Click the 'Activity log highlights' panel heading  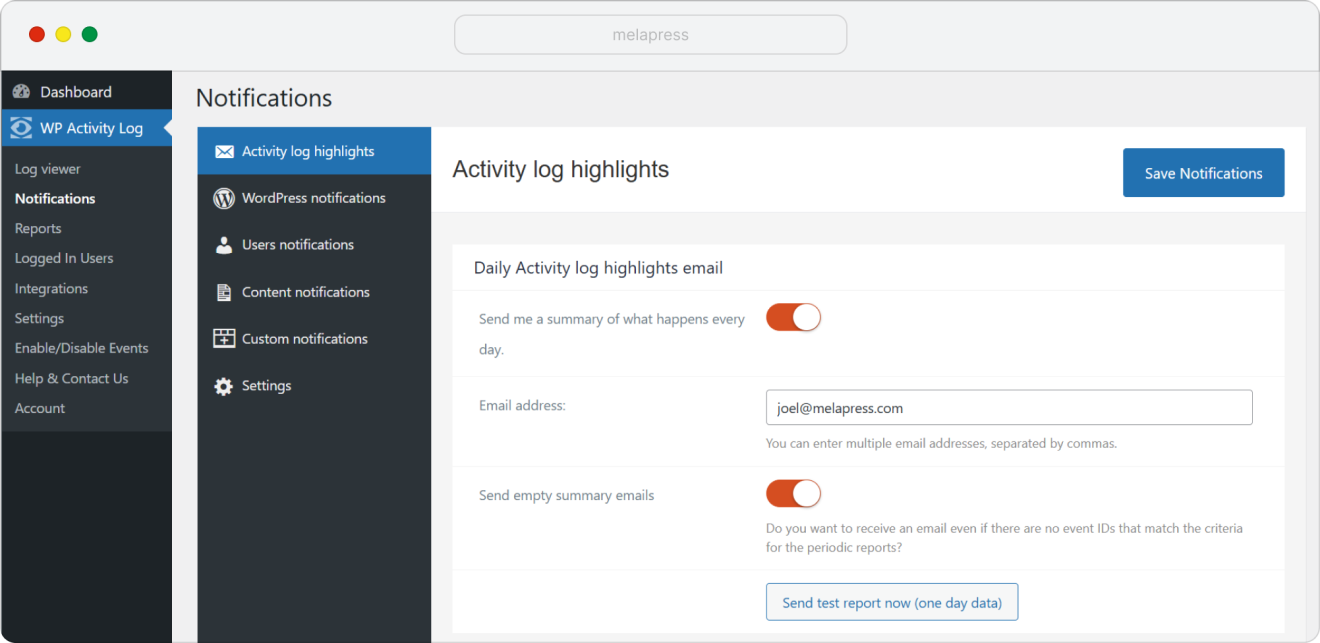pyautogui.click(x=561, y=170)
